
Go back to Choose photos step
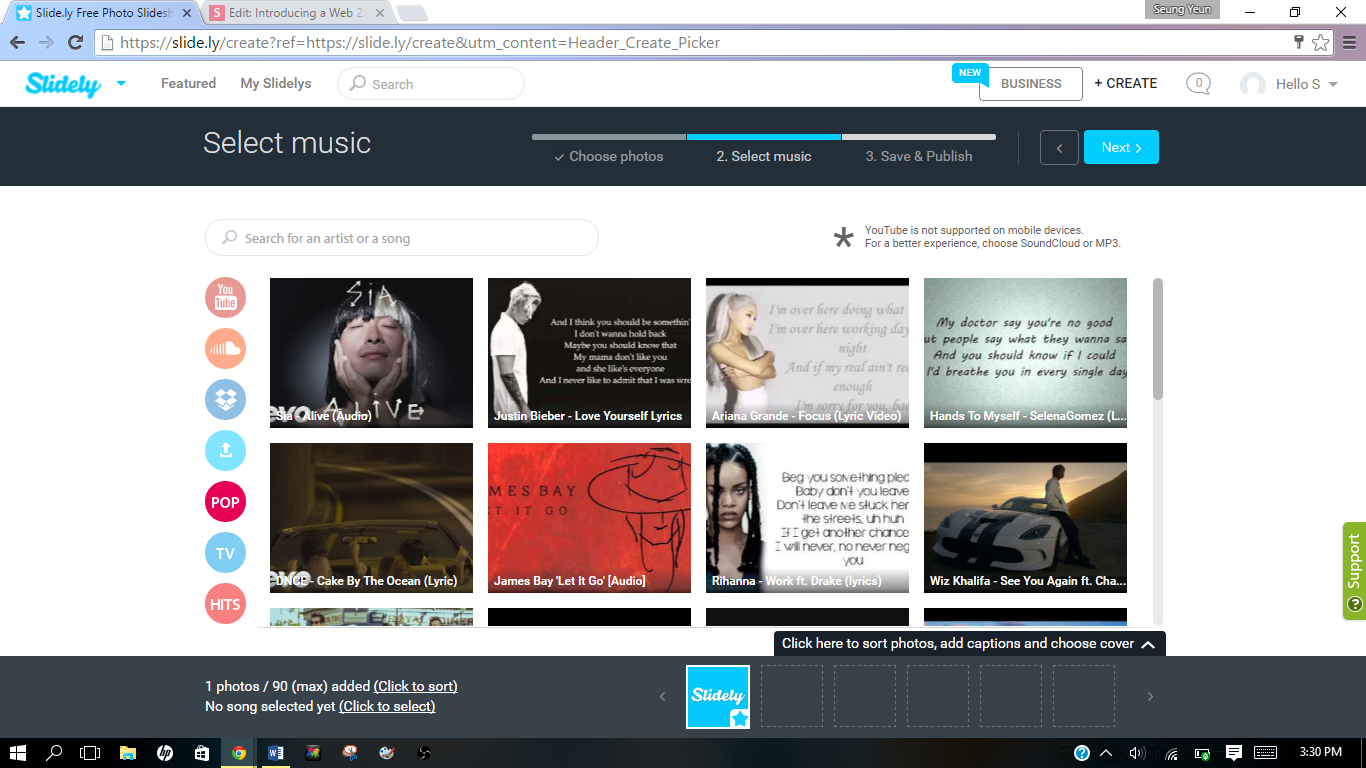(609, 156)
